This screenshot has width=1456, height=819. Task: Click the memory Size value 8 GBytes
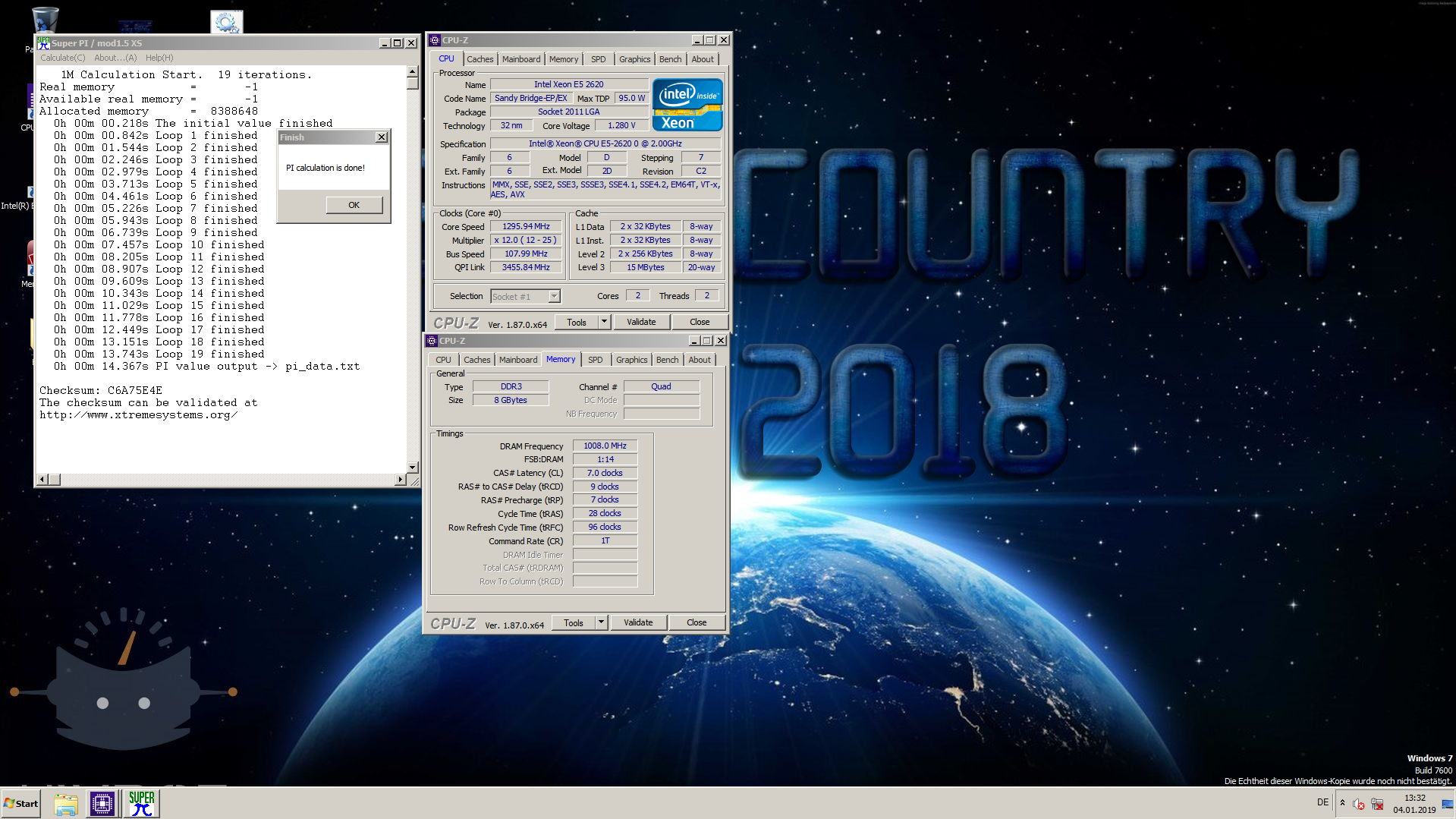click(511, 401)
